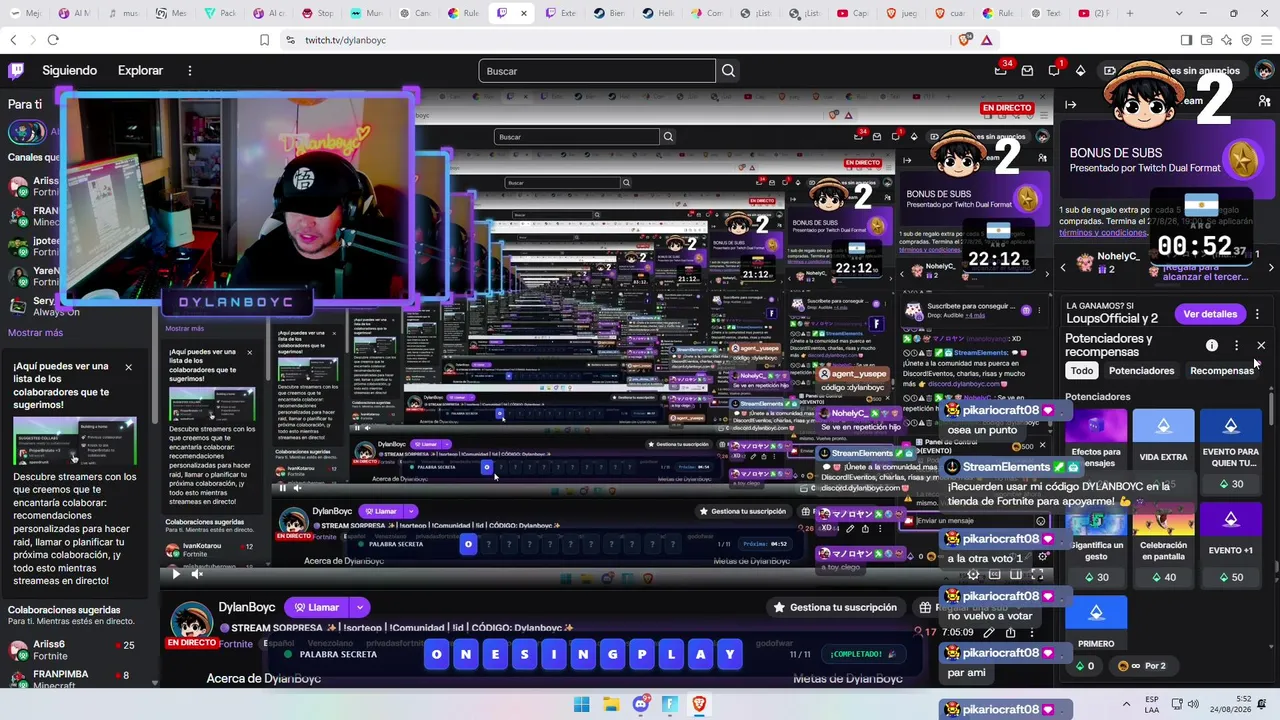Open Discord from the taskbar
This screenshot has height=720, width=1280.
click(x=641, y=704)
